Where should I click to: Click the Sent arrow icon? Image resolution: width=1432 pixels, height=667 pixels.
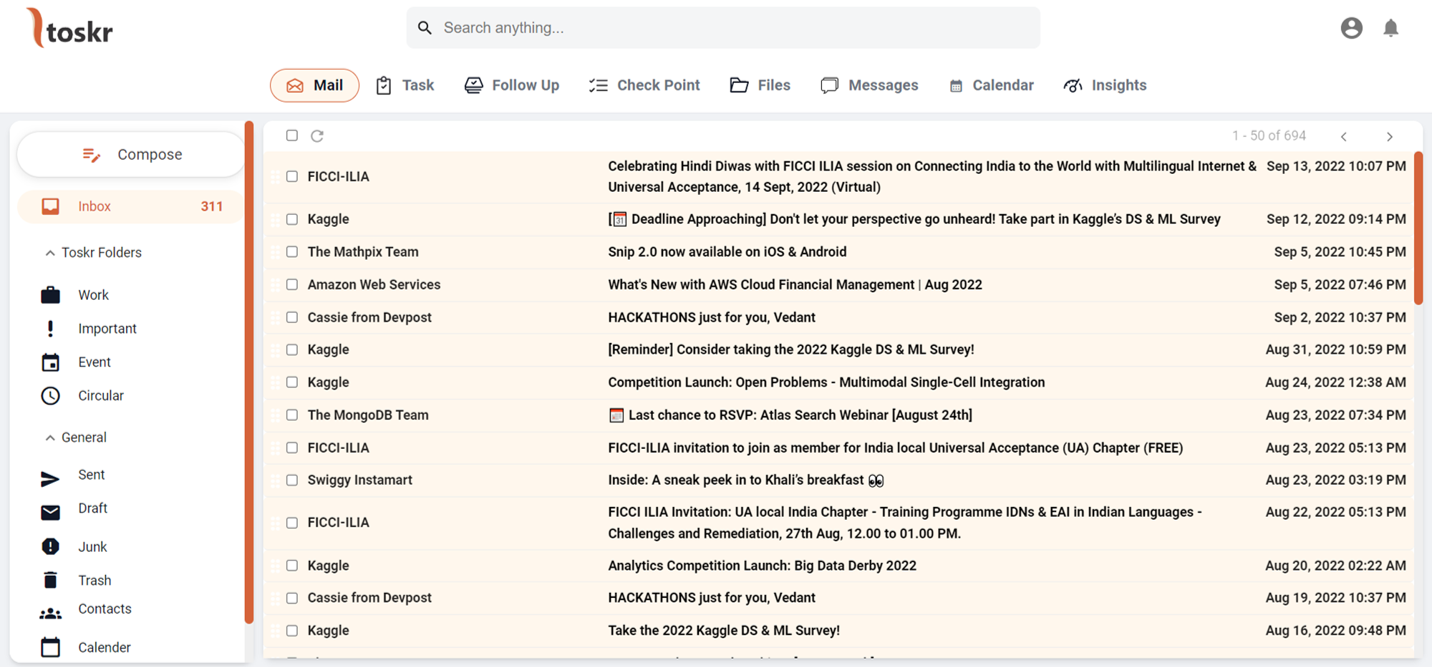coord(50,479)
